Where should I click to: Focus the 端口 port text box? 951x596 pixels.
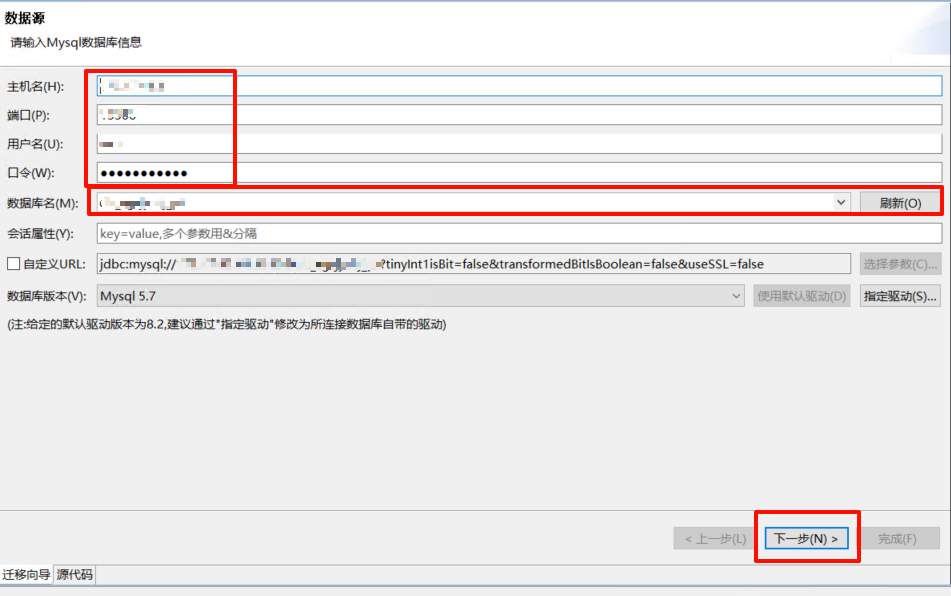point(518,115)
